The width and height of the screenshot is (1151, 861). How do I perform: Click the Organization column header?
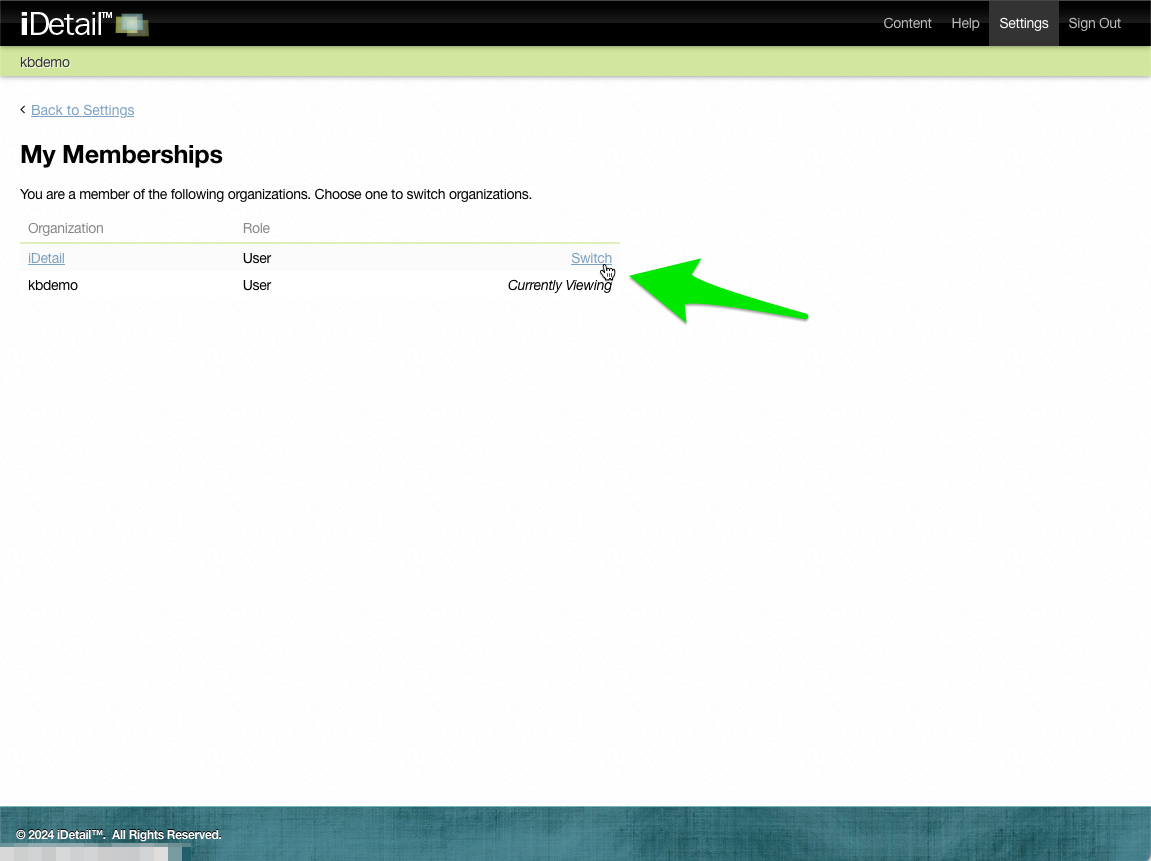(x=65, y=228)
